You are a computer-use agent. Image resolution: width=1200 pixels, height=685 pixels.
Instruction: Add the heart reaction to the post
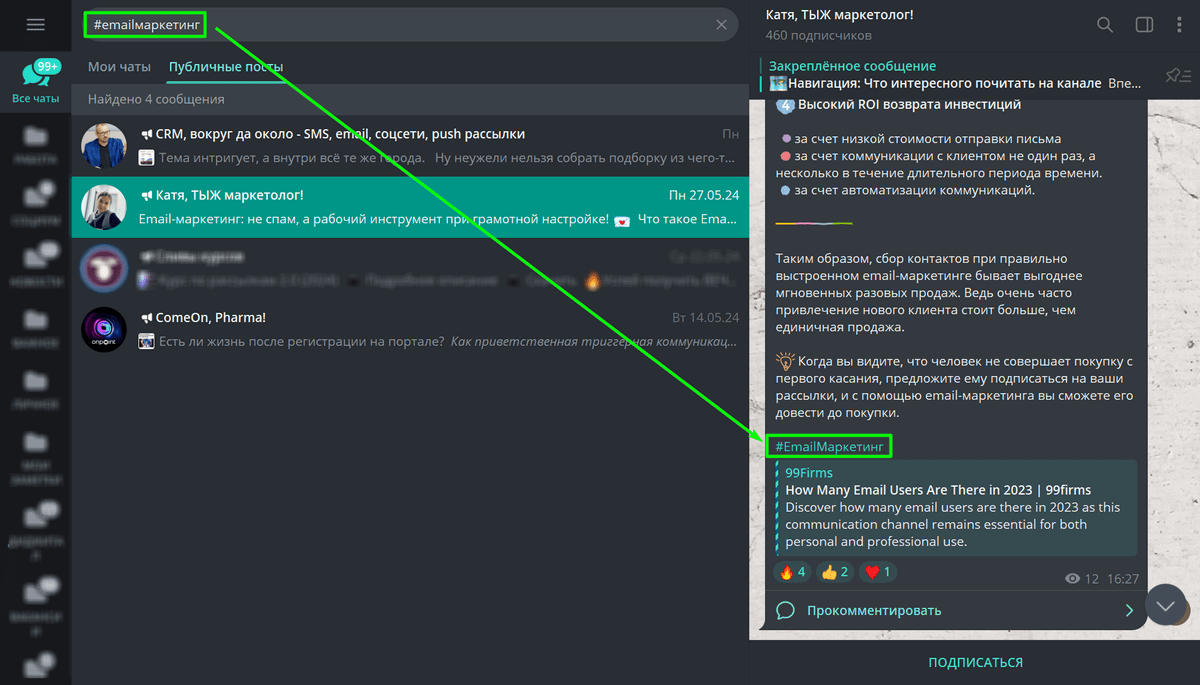pyautogui.click(x=878, y=572)
